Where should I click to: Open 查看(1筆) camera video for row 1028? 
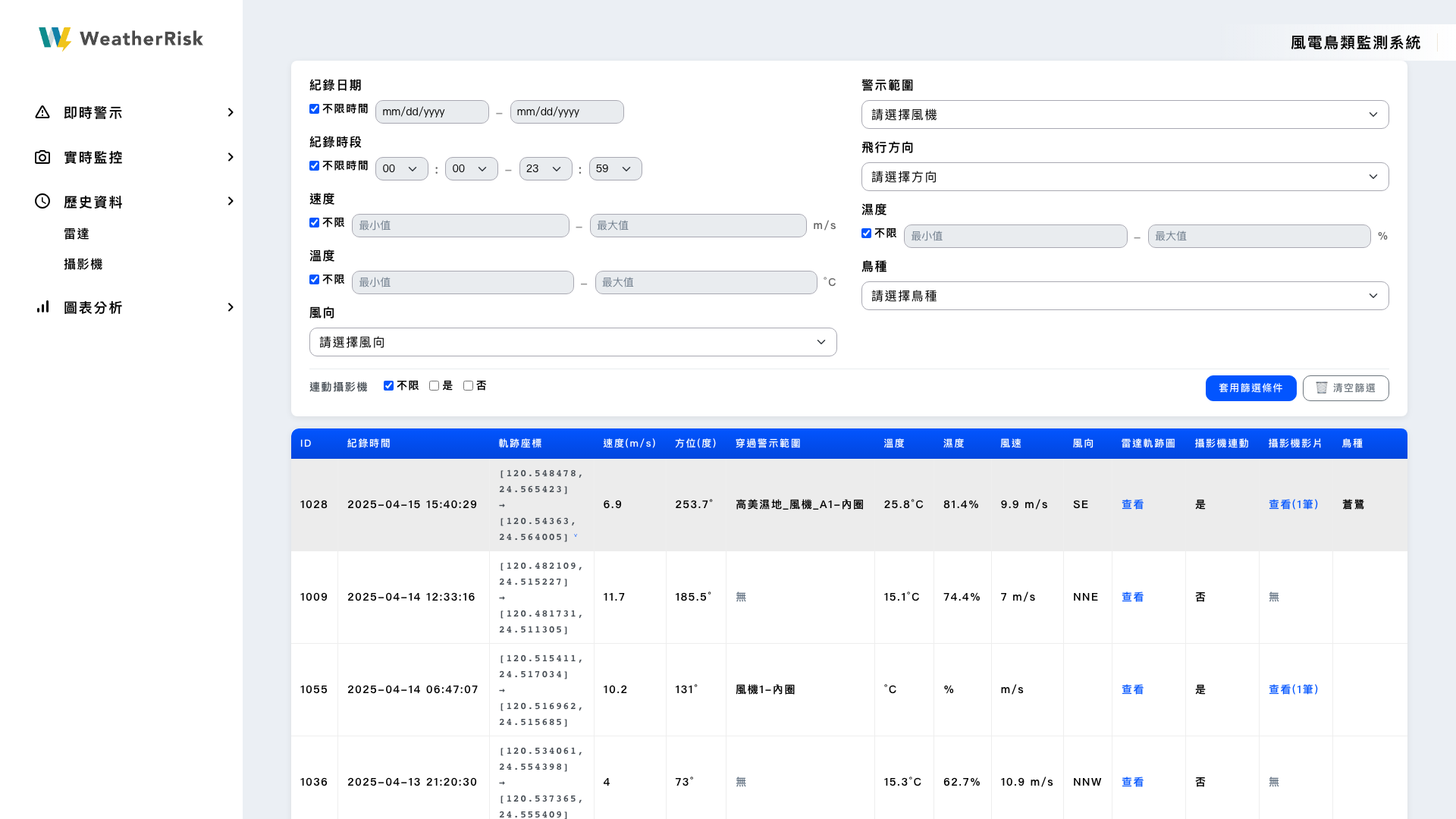pyautogui.click(x=1294, y=505)
